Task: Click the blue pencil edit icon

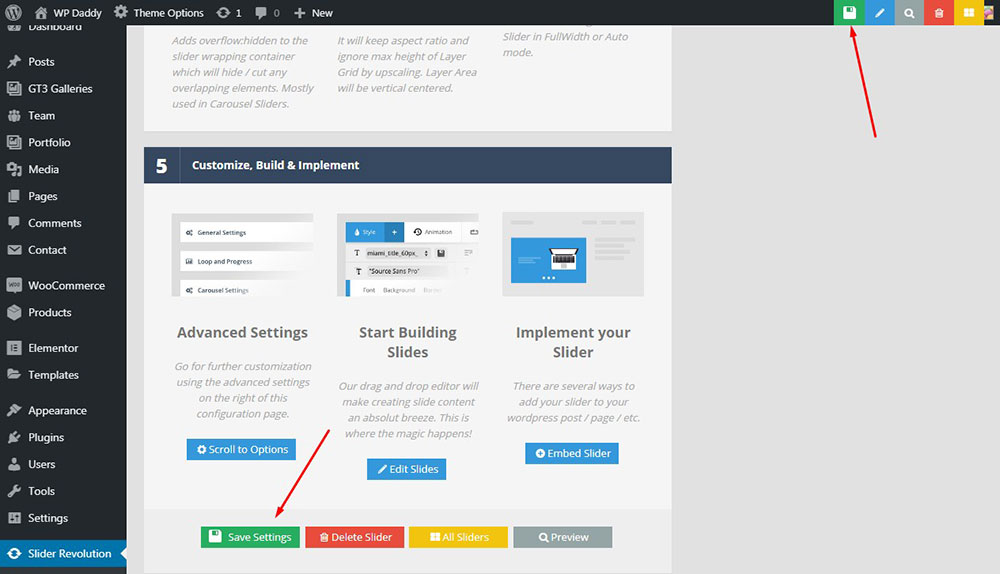Action: 879,13
